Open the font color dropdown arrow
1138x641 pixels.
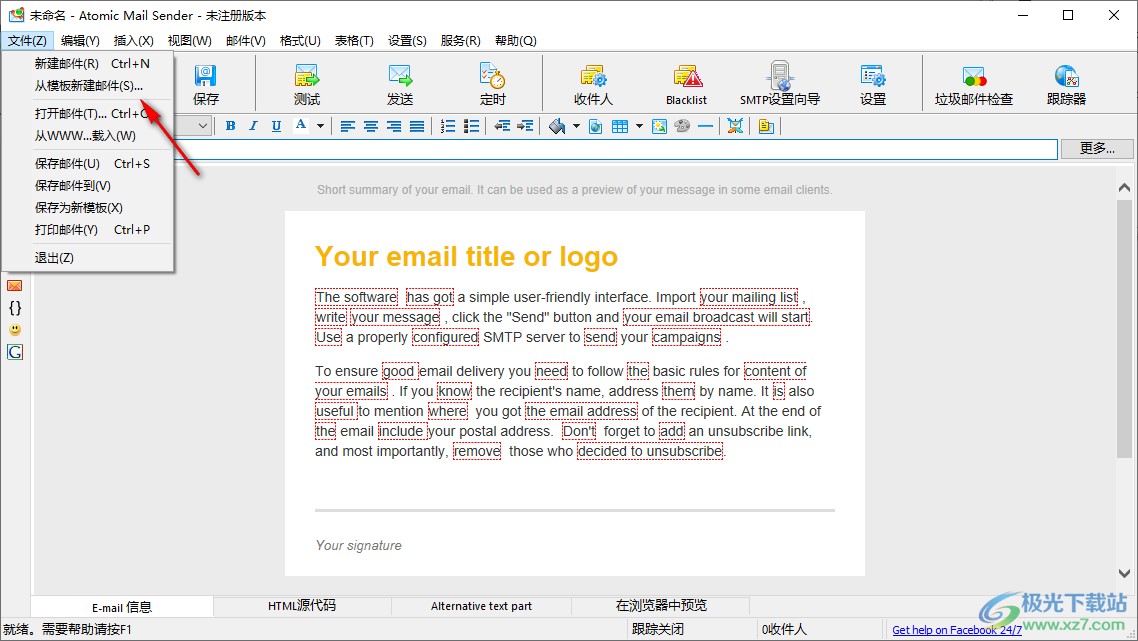(x=320, y=126)
